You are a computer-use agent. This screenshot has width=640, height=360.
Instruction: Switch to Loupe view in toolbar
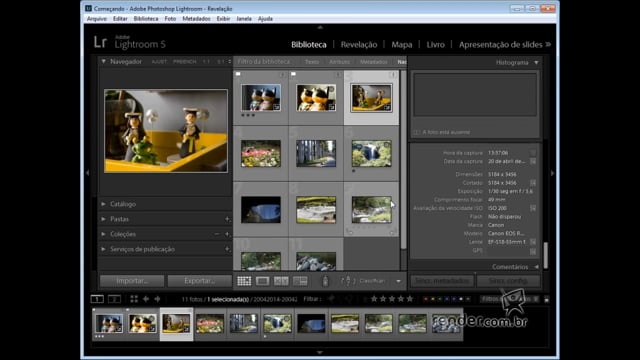click(x=262, y=281)
